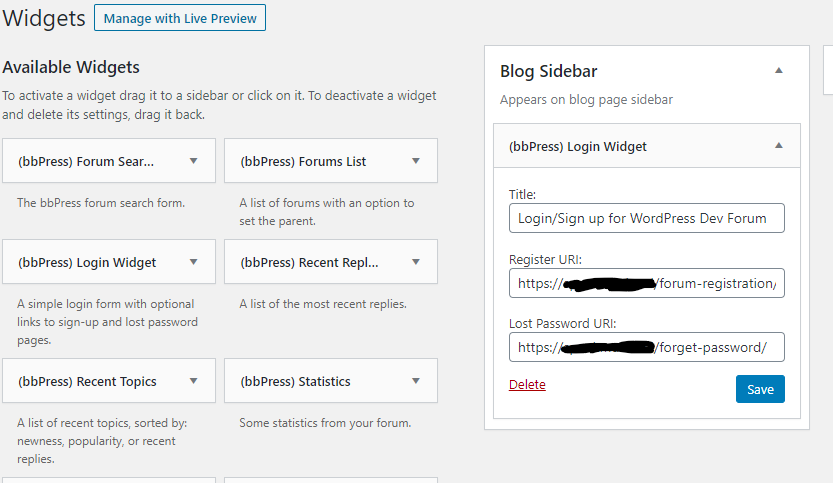Click the Register URI input field
833x483 pixels.
647,283
